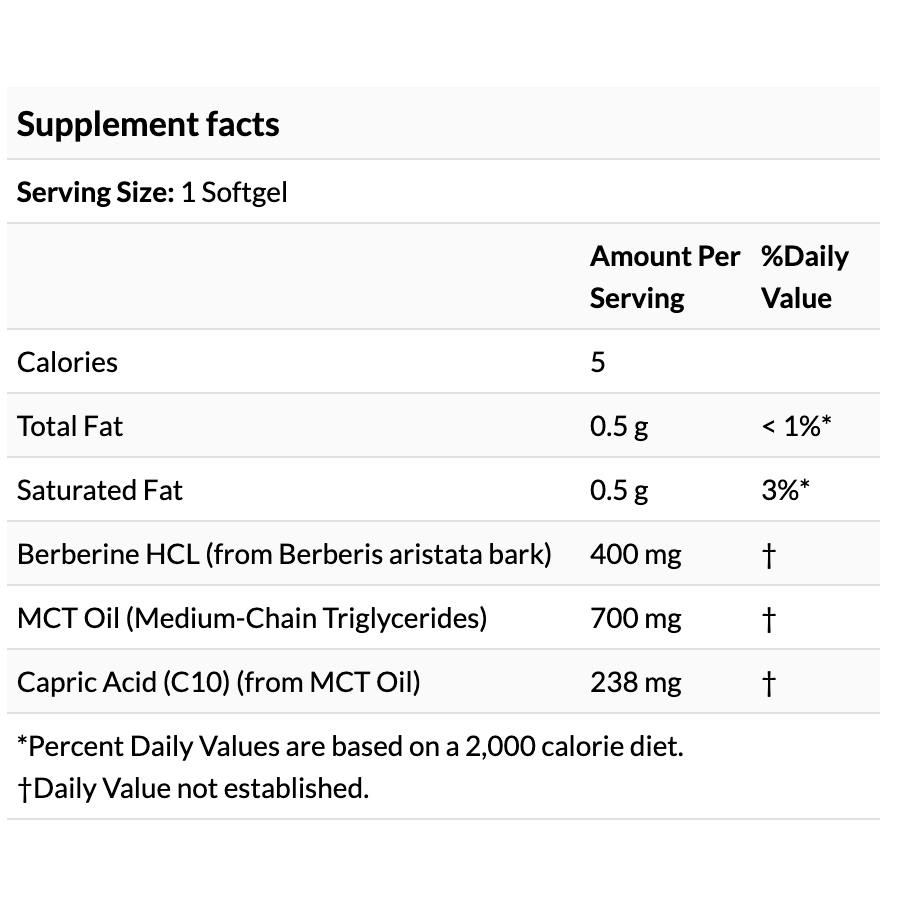Click the Calories amount value 5
The height and width of the screenshot is (922, 922).
tap(597, 362)
